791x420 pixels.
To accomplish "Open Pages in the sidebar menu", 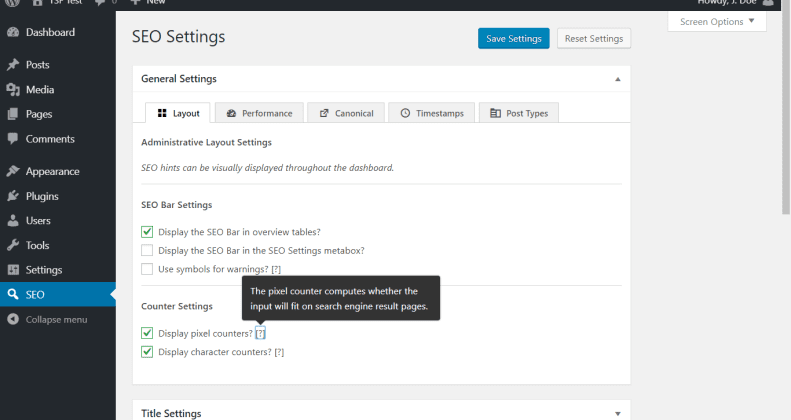I will point(58,114).
